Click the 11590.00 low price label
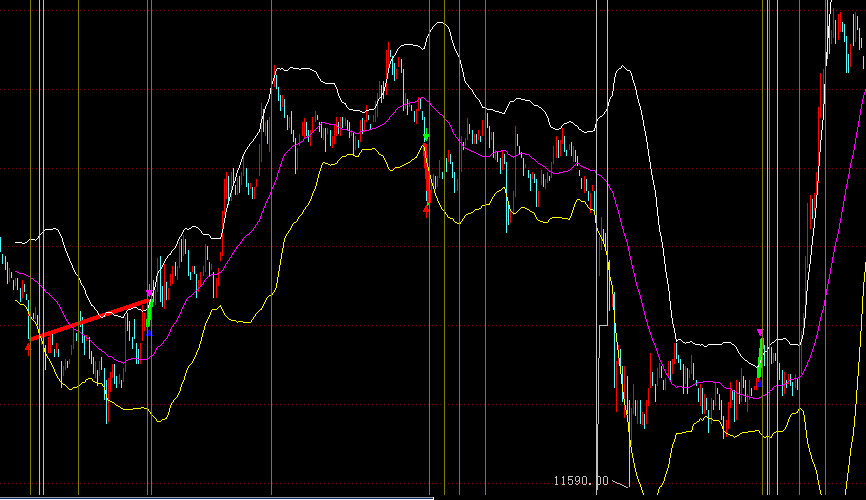The width and height of the screenshot is (866, 500). tap(580, 481)
